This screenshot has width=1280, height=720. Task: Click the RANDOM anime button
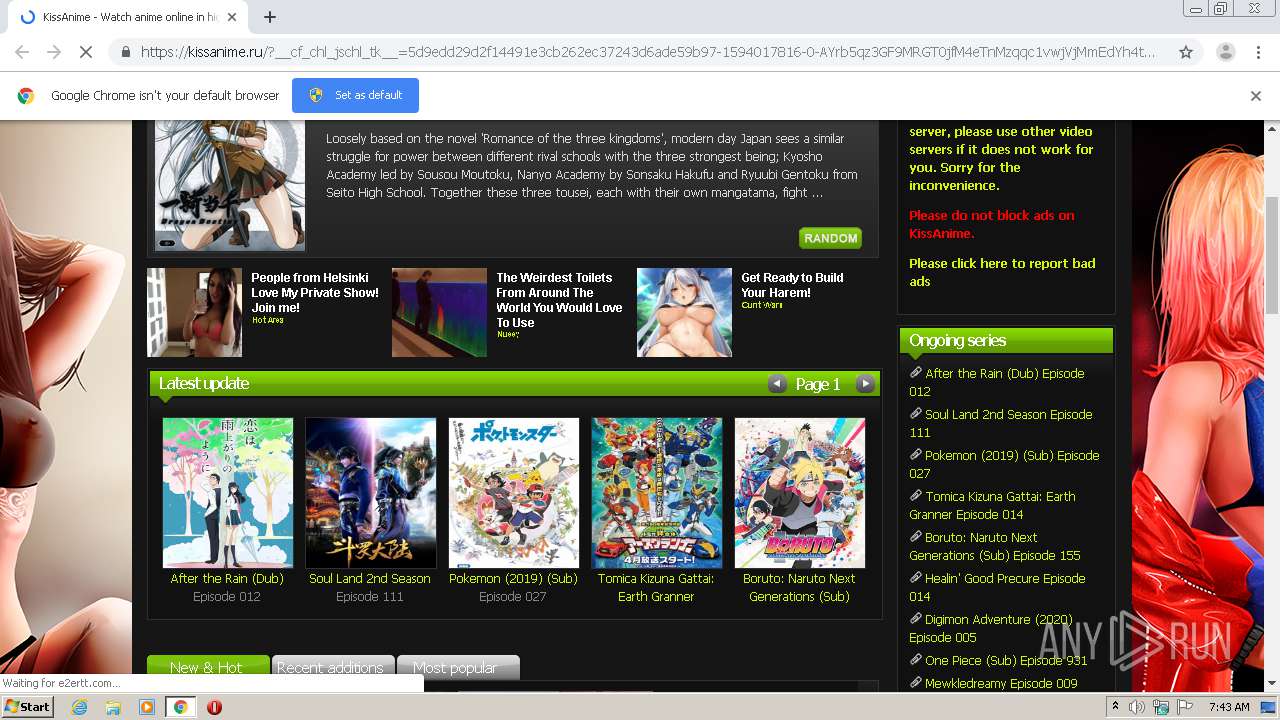(x=830, y=238)
